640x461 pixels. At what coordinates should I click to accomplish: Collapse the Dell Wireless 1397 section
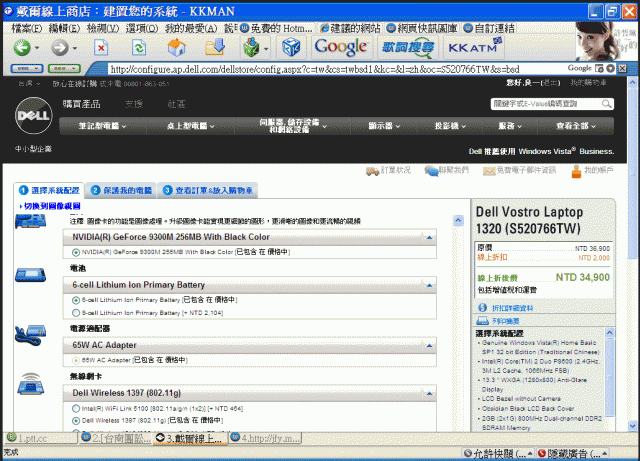point(429,394)
